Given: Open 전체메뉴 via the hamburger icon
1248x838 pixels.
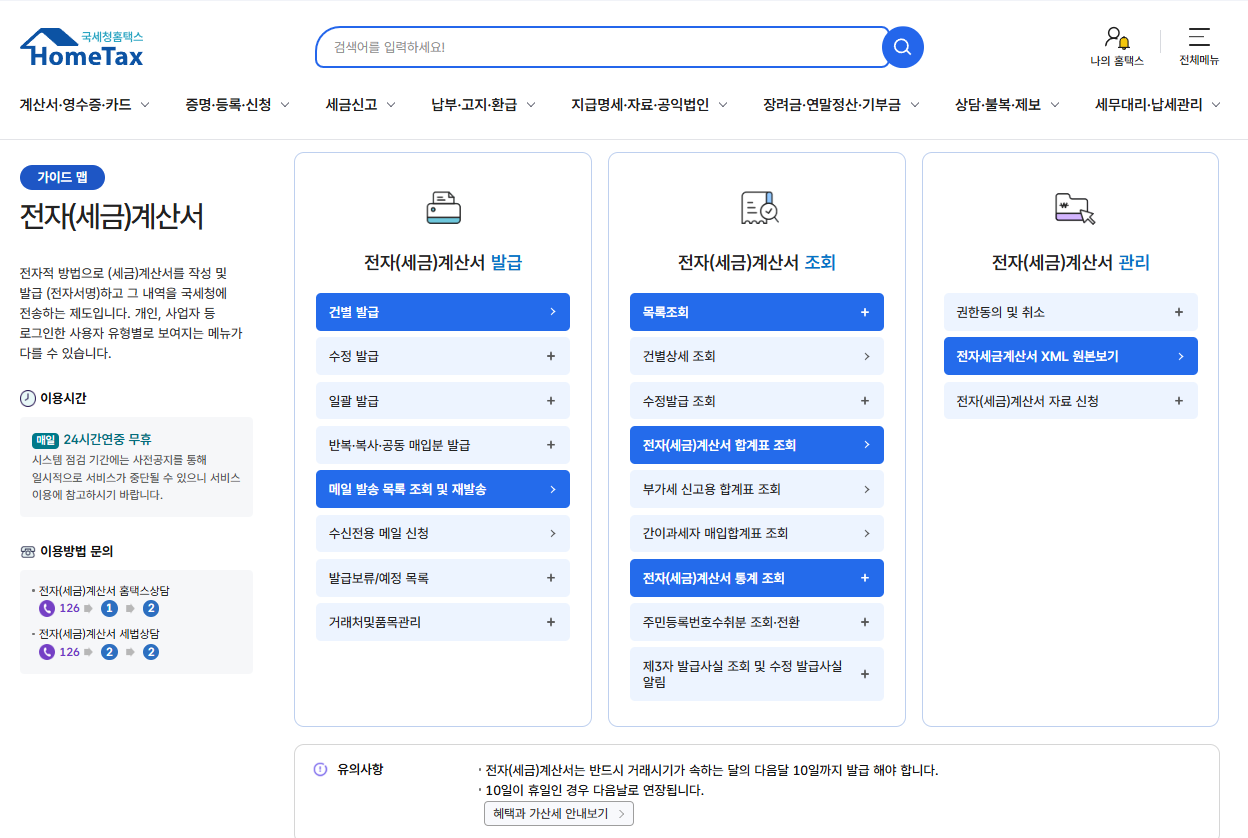Looking at the screenshot, I should click(1198, 46).
